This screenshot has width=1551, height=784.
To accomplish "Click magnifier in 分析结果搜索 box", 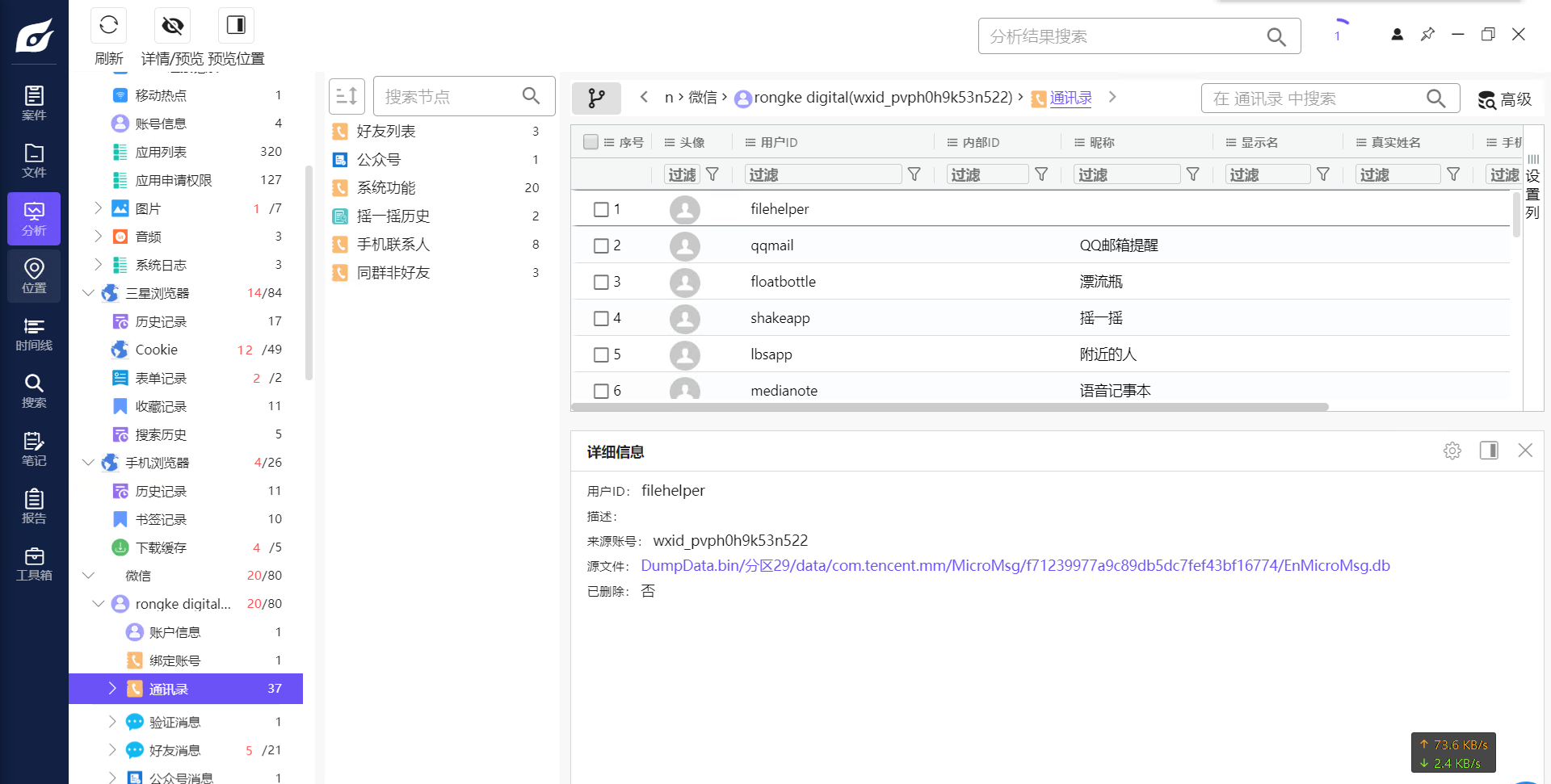I will pyautogui.click(x=1276, y=37).
